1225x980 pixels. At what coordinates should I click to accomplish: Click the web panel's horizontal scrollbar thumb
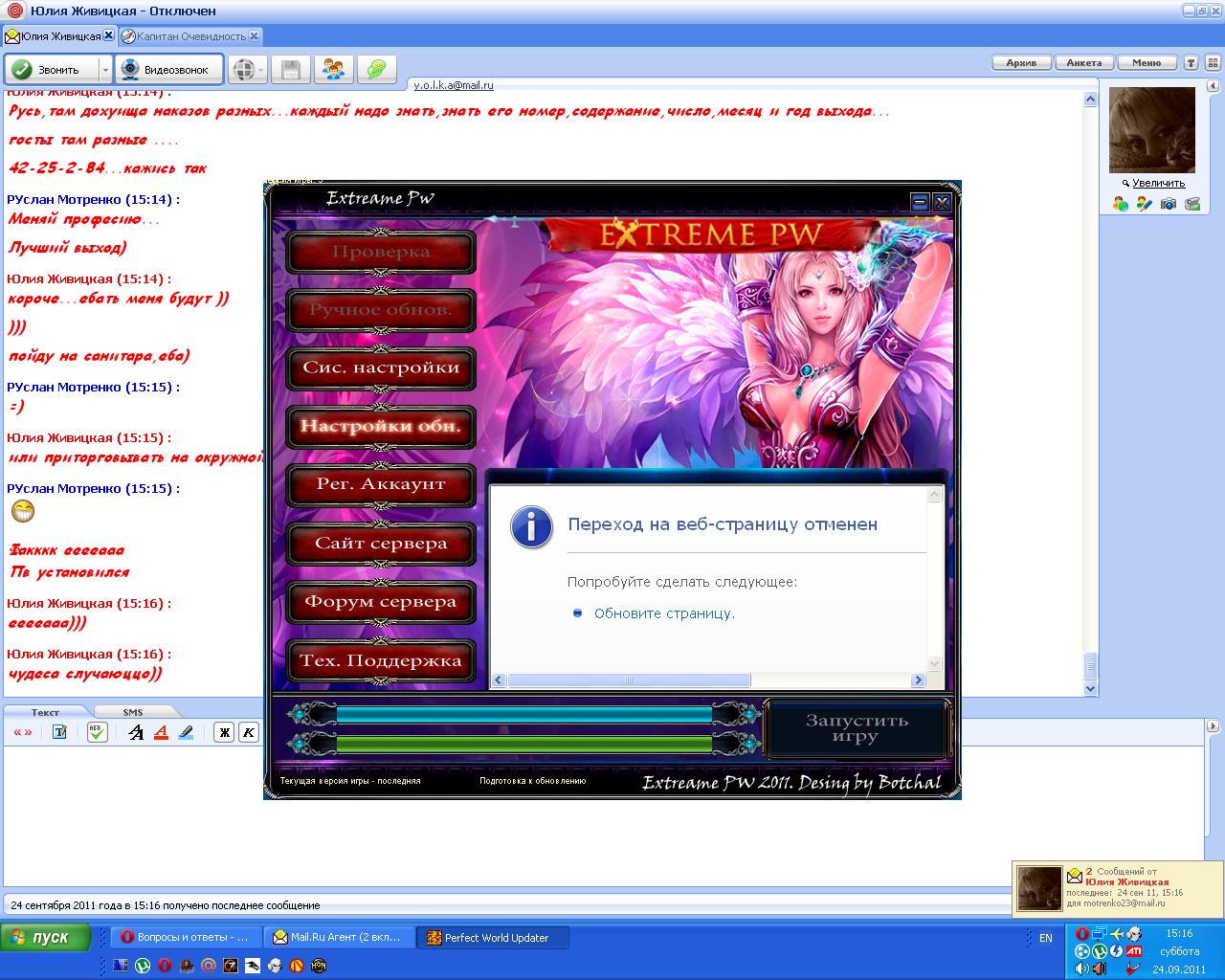[x=628, y=680]
